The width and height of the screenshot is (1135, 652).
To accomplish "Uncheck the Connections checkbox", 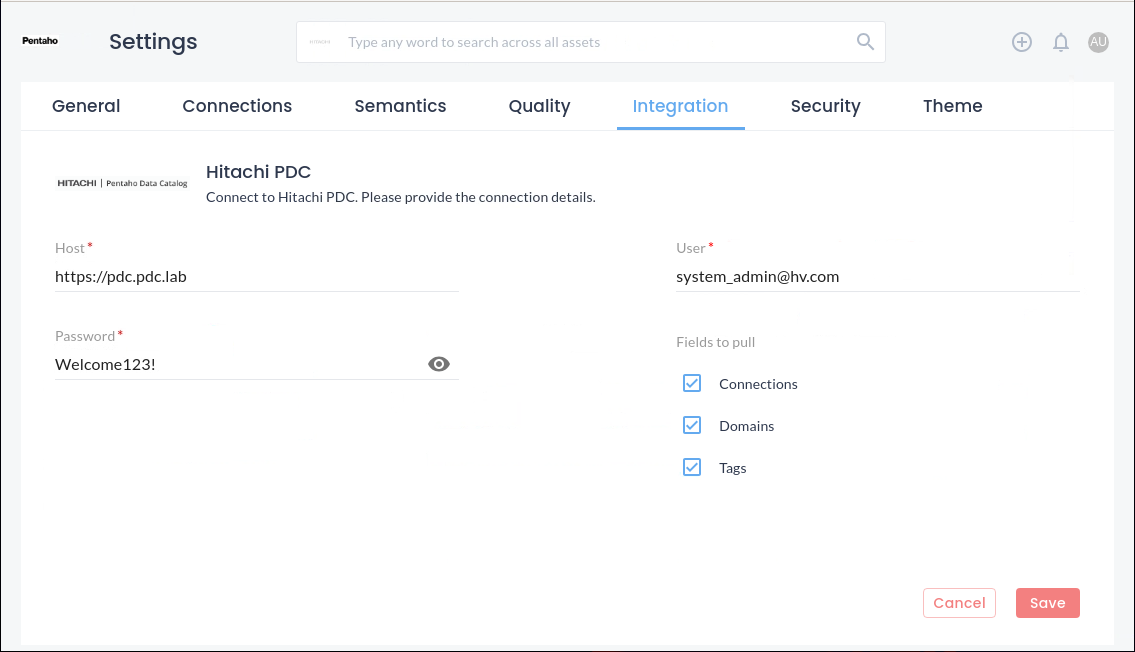I will click(692, 383).
